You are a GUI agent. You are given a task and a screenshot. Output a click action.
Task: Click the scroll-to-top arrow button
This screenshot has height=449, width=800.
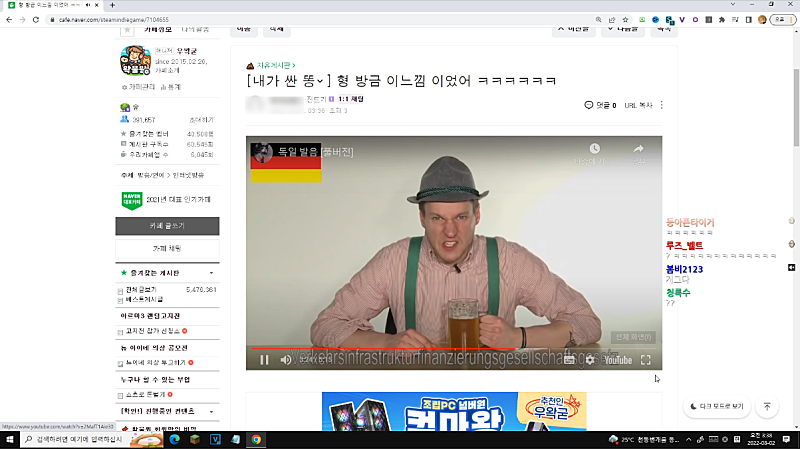point(766,407)
